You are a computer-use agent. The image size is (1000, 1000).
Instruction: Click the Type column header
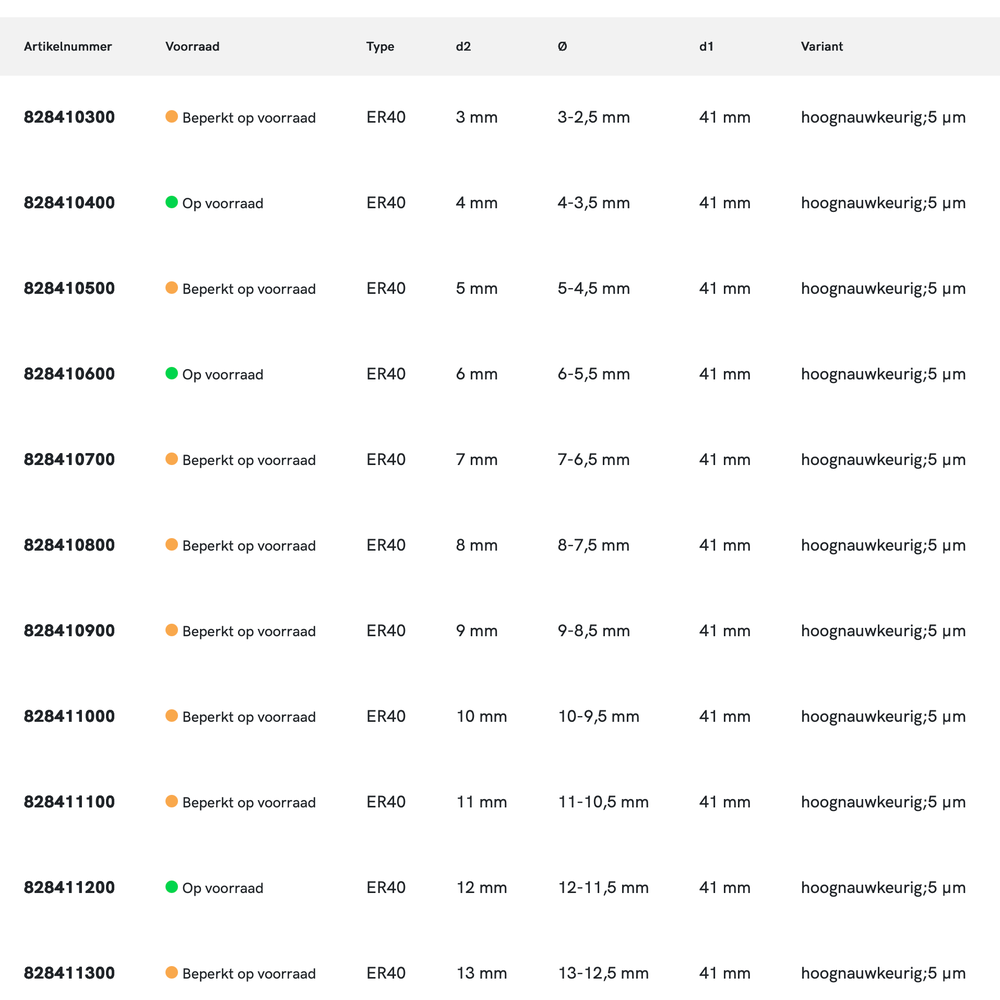click(x=380, y=47)
